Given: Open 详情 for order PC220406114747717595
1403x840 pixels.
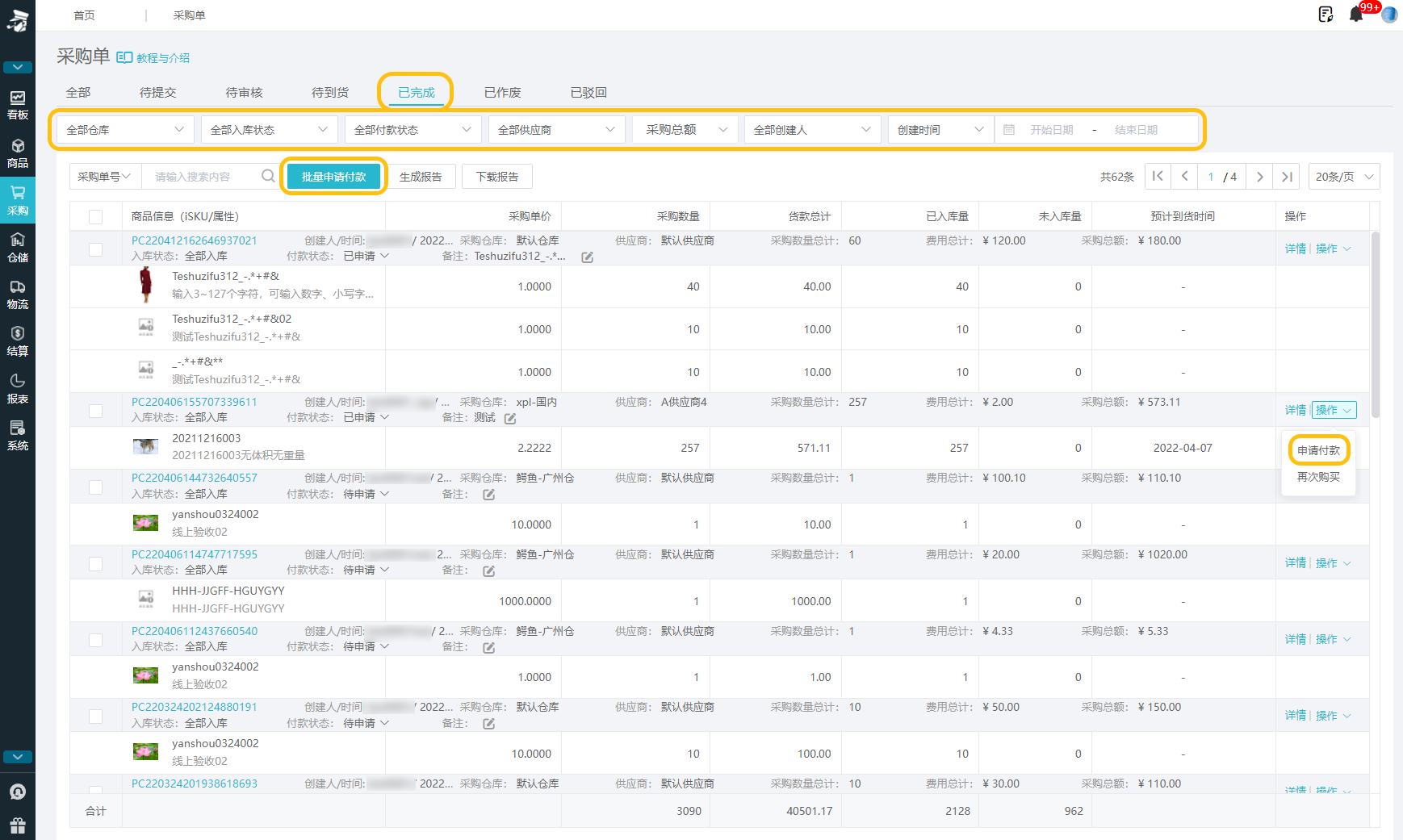Looking at the screenshot, I should [1295, 563].
